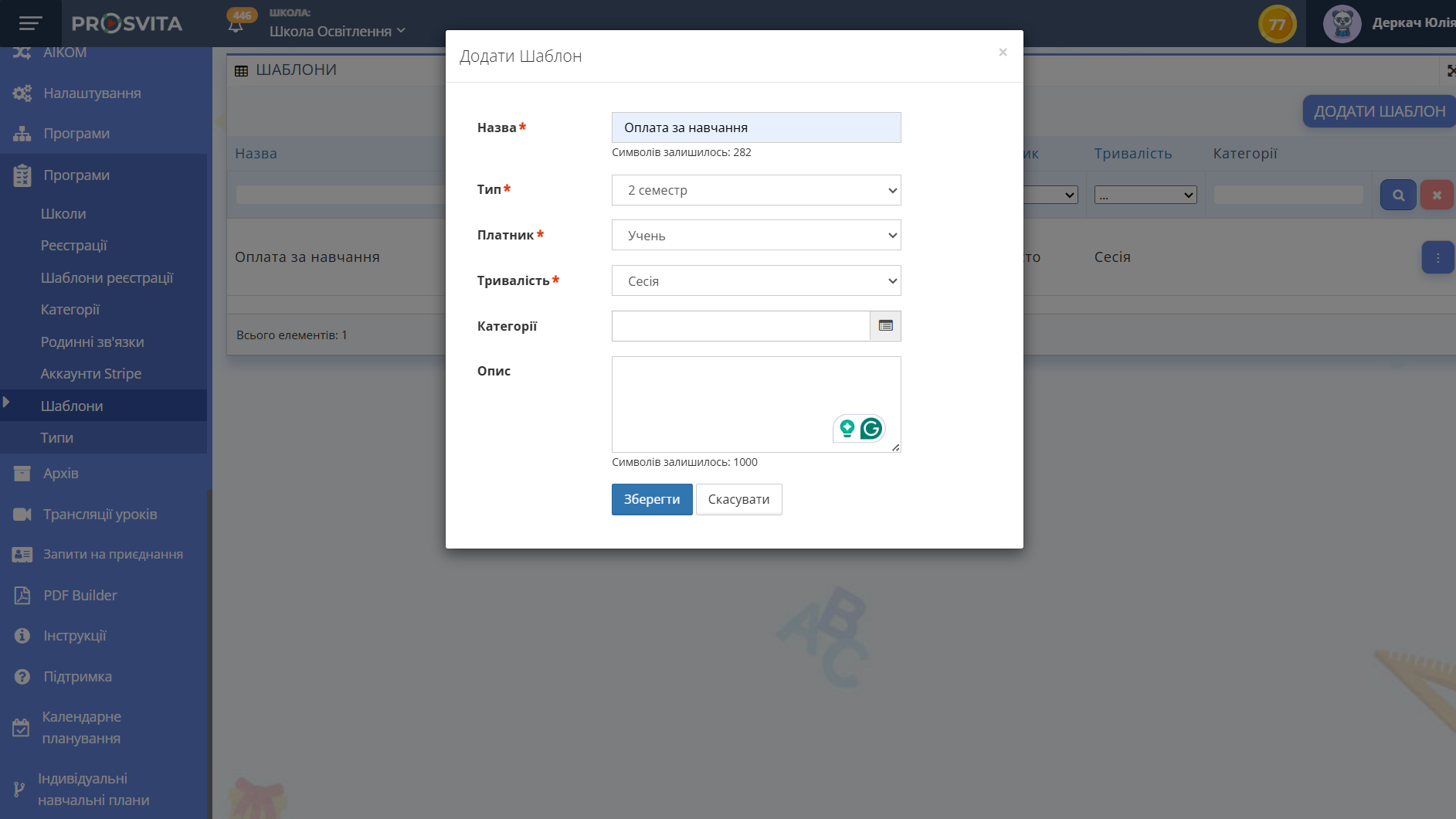Click the Назва text input field

[755, 127]
